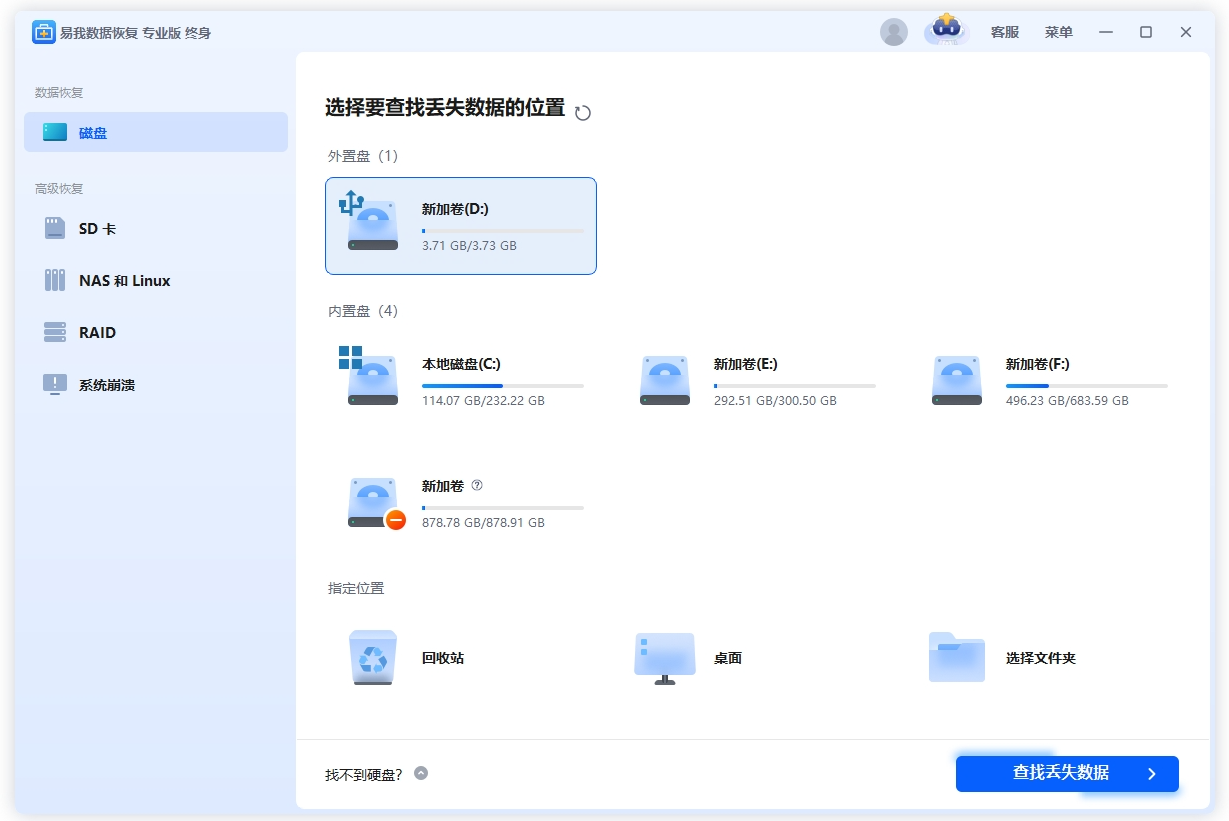Open 客服 customer support

pos(1005,32)
